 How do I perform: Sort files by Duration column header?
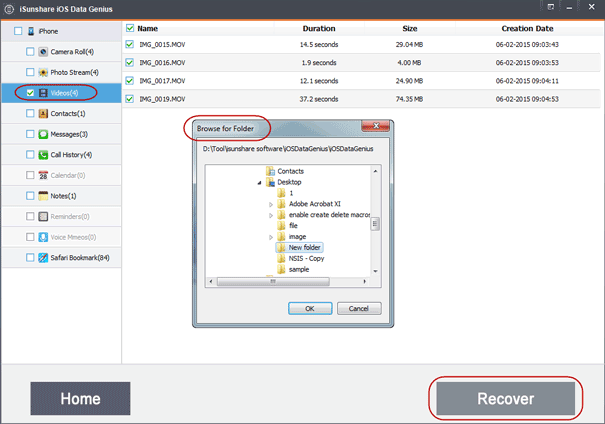coord(318,29)
